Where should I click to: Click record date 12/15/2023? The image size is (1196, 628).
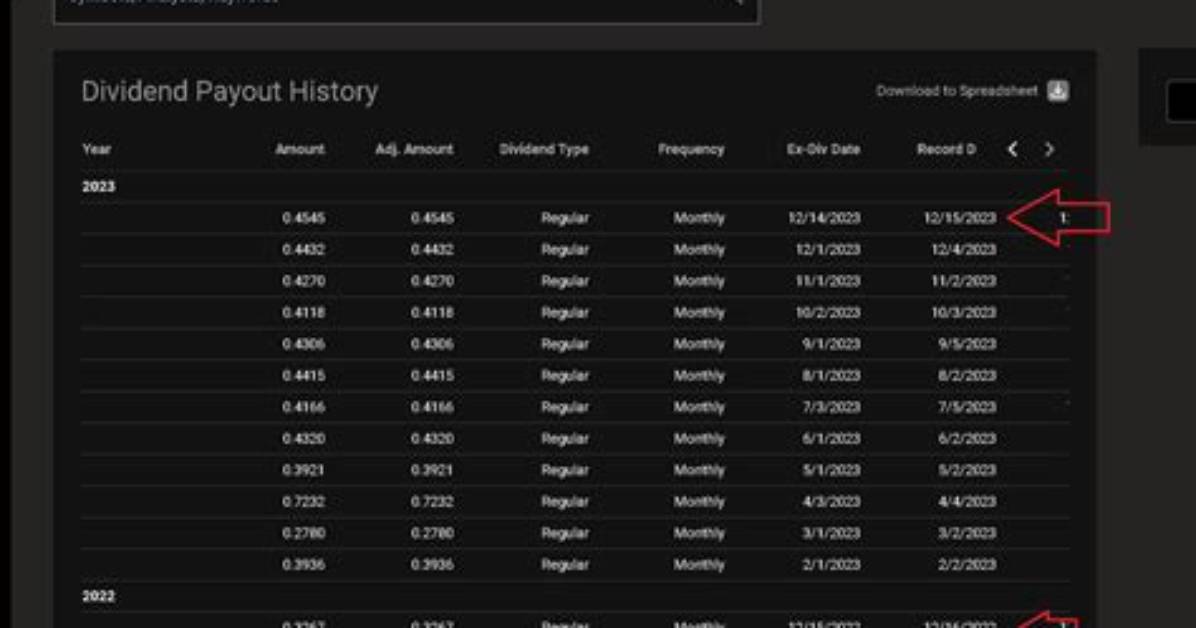pyautogui.click(x=960, y=218)
